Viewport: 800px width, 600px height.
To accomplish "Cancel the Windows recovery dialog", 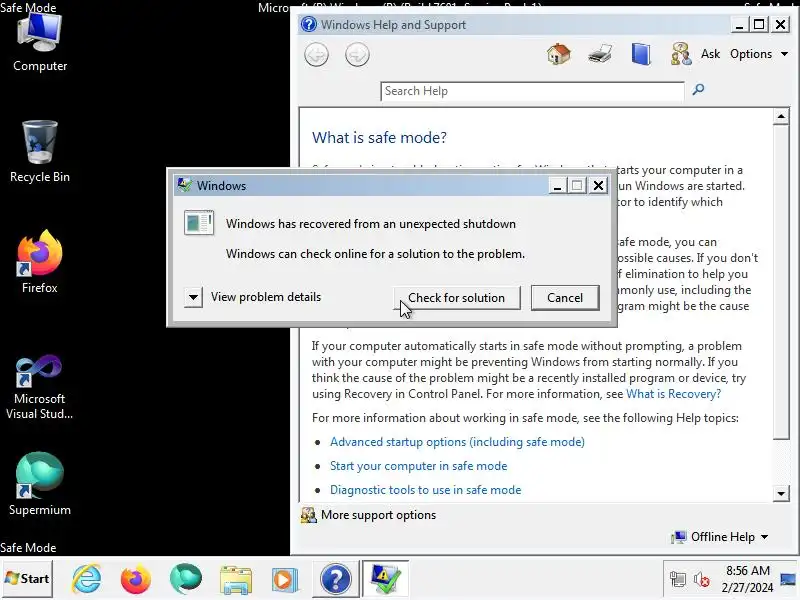I will (565, 297).
